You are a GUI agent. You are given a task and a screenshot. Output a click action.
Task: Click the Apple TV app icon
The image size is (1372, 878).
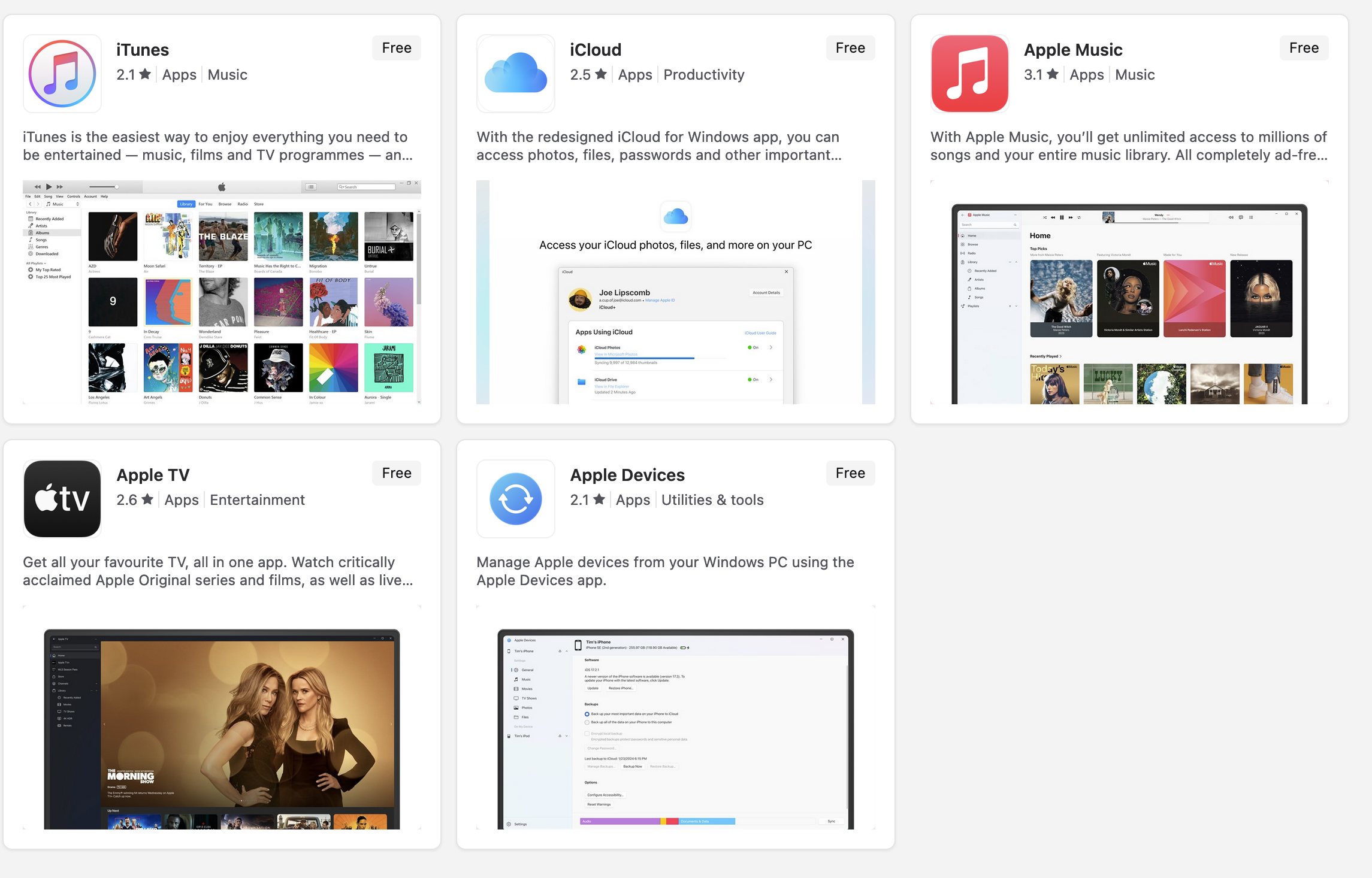coord(62,499)
